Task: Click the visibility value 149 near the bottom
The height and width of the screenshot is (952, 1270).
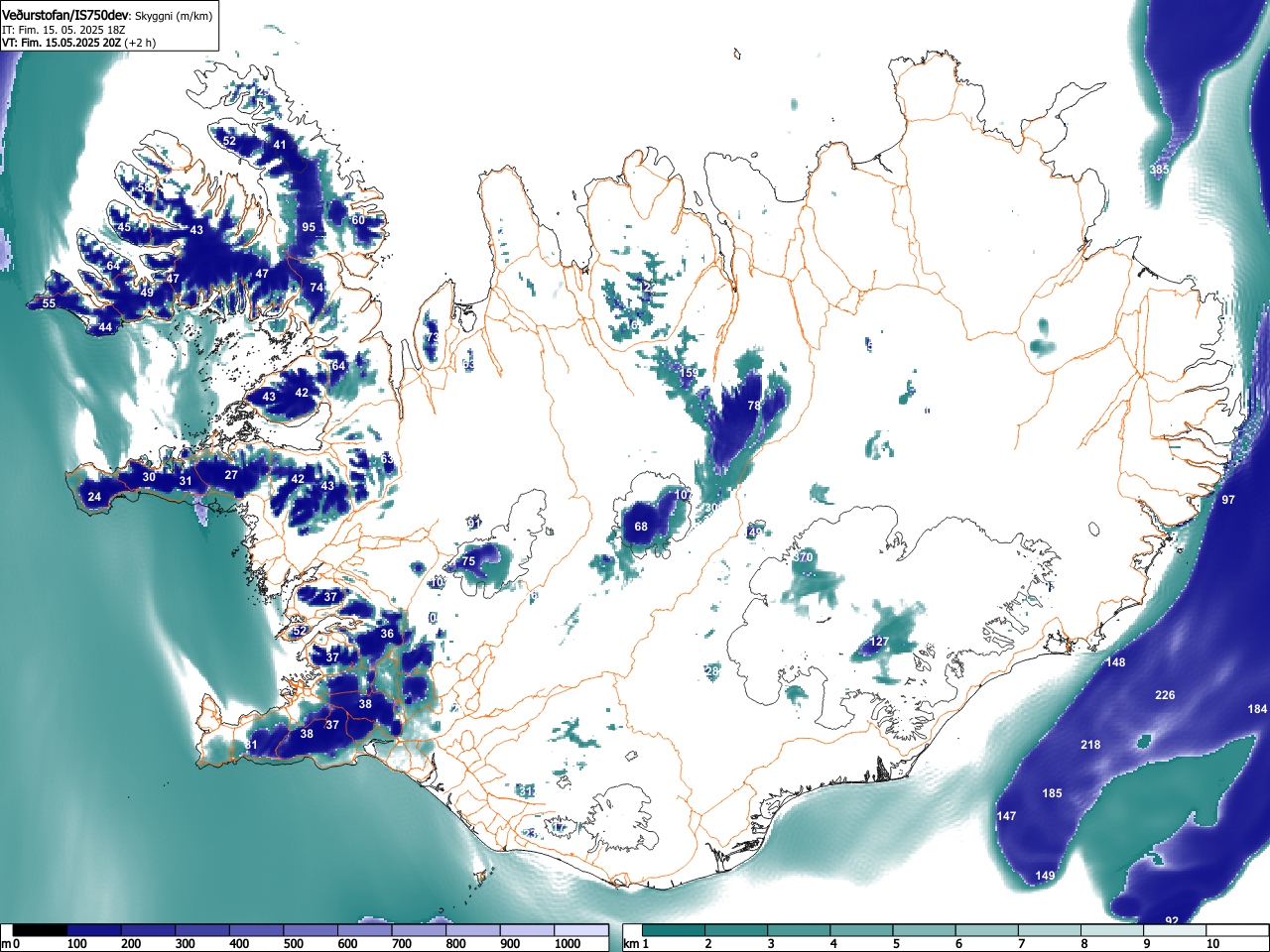Action: (1045, 876)
